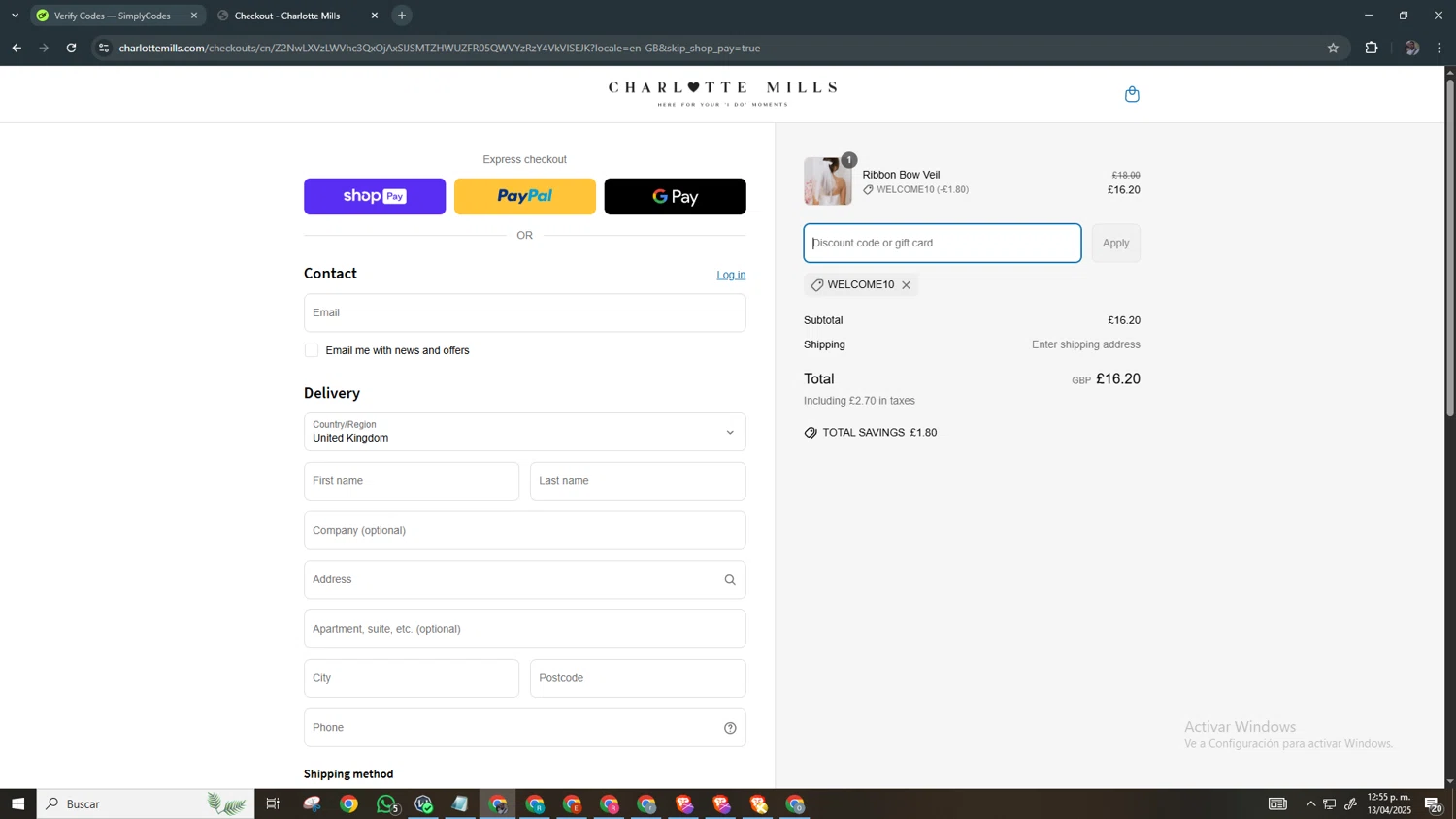The width and height of the screenshot is (1456, 819).
Task: Open the phone field help icon
Action: click(x=730, y=728)
